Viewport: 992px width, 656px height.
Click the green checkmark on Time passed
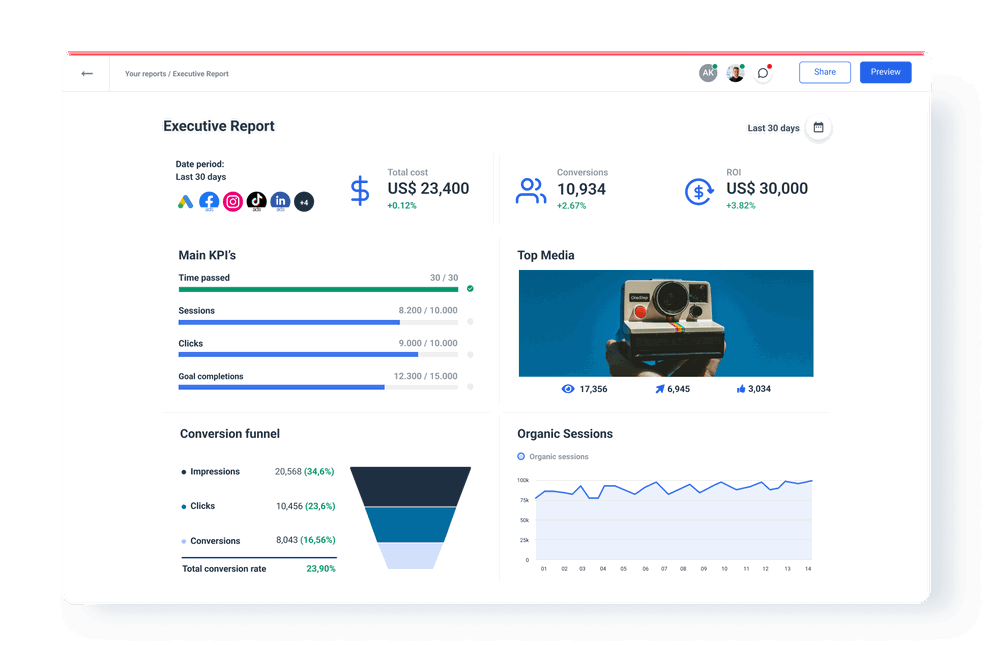coord(470,289)
